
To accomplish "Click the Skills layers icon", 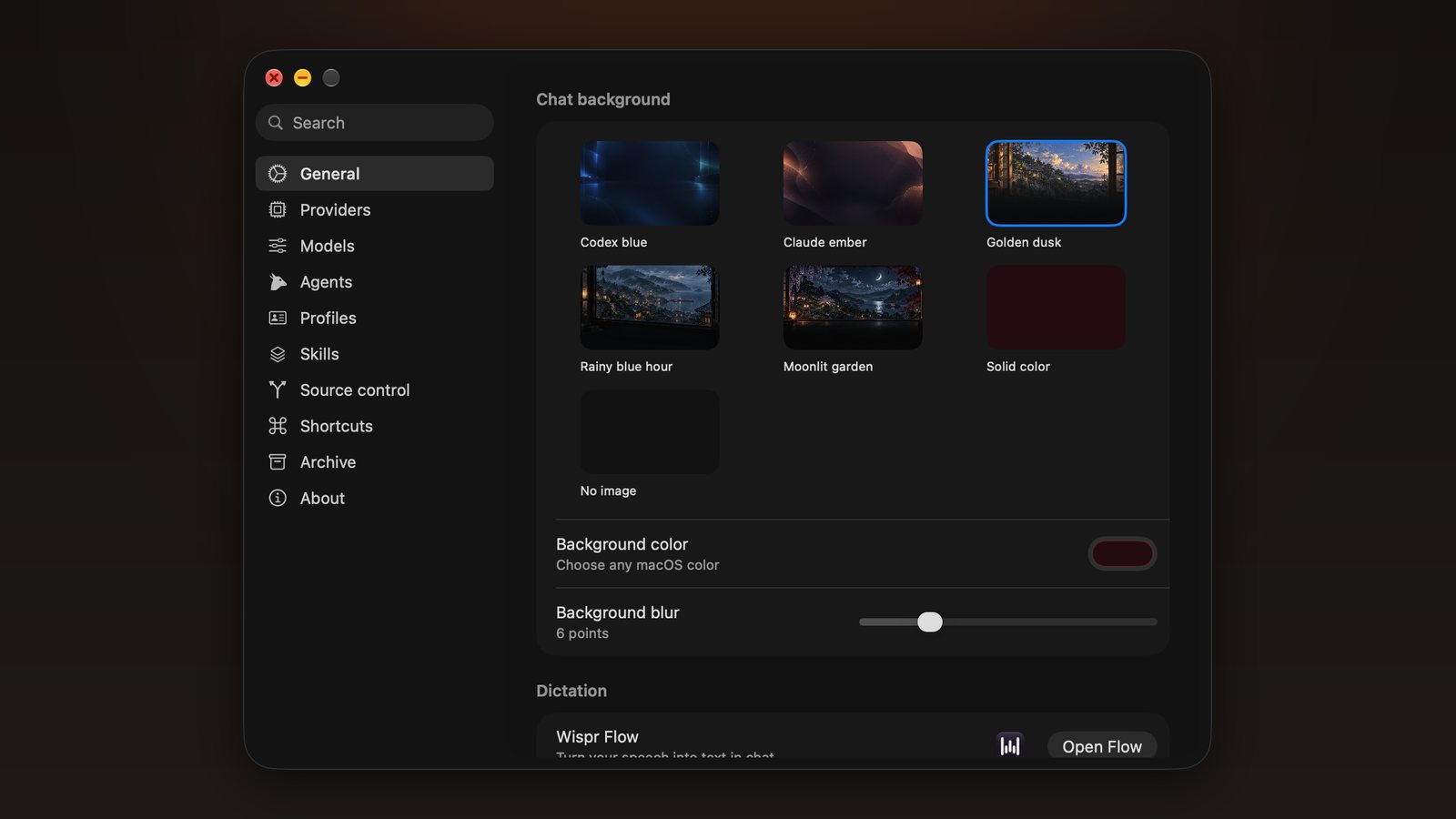I will pos(278,354).
